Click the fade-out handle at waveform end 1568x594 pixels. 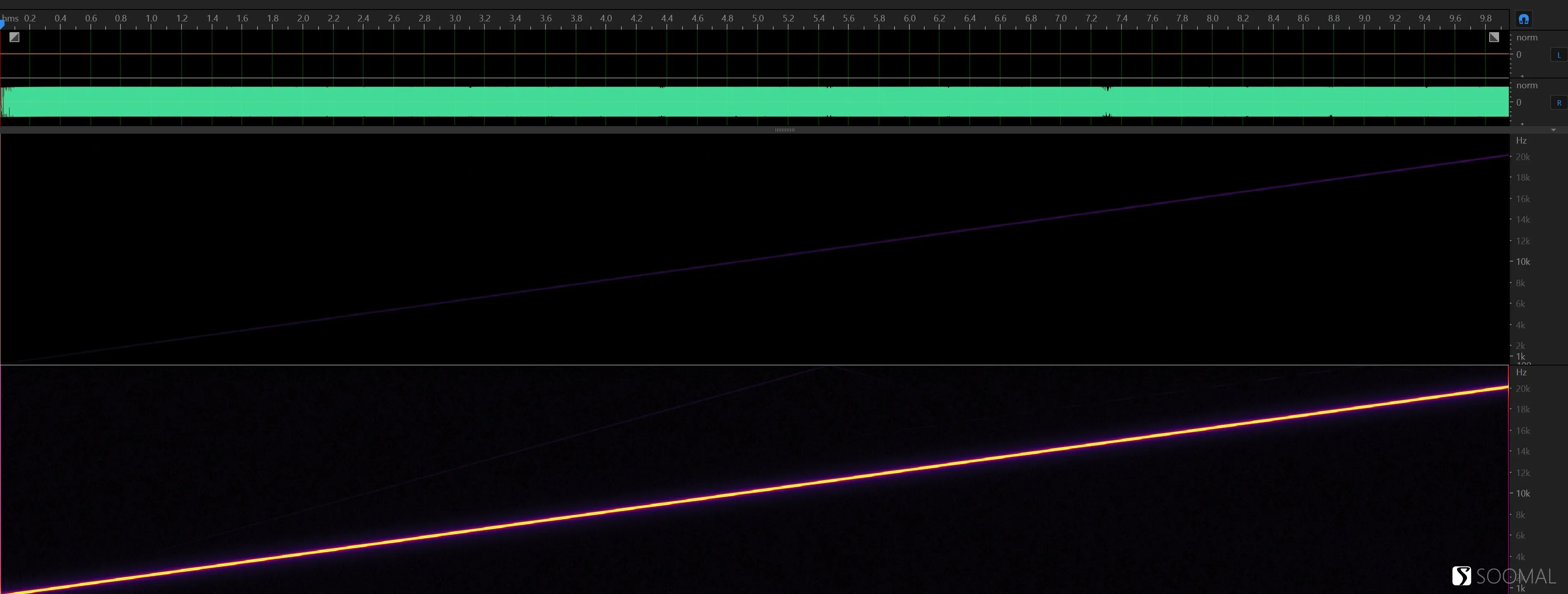click(x=1495, y=37)
